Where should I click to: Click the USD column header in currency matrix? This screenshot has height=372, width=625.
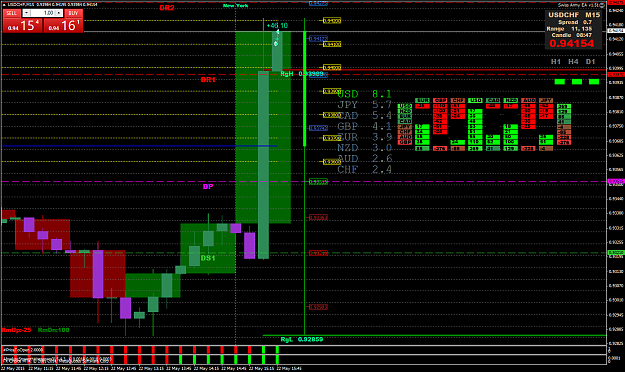click(475, 100)
